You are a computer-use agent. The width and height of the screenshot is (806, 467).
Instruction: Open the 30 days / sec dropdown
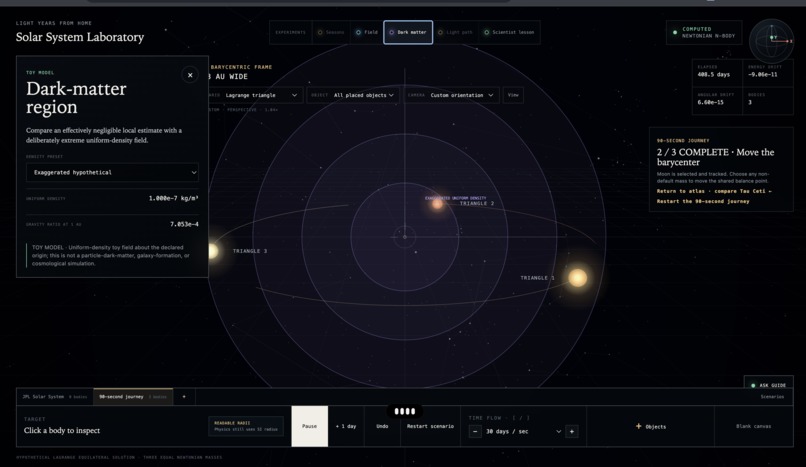pyautogui.click(x=523, y=432)
